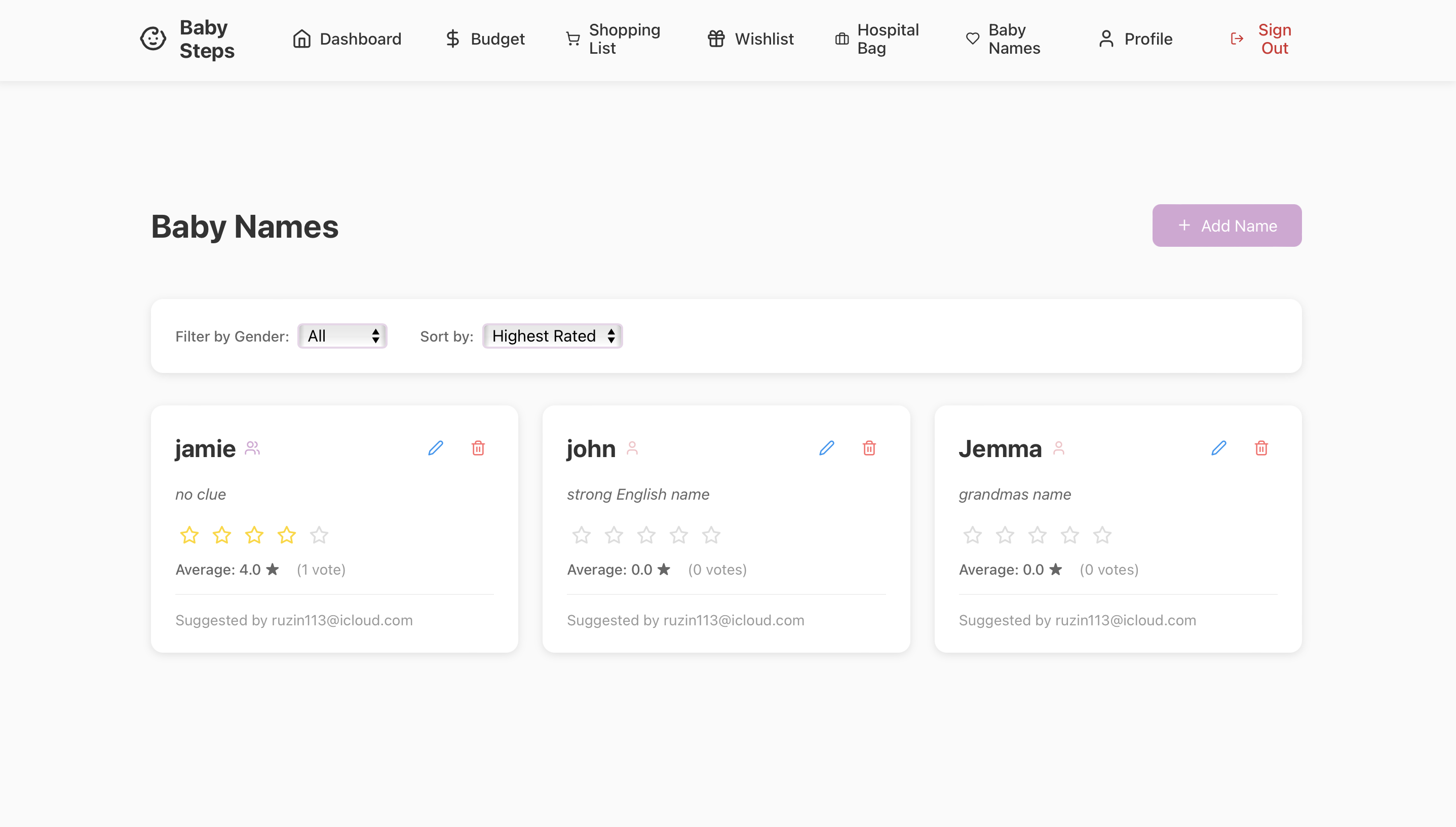The height and width of the screenshot is (827, 1456).
Task: Click the 'grandmas name' note text
Action: tap(1015, 494)
